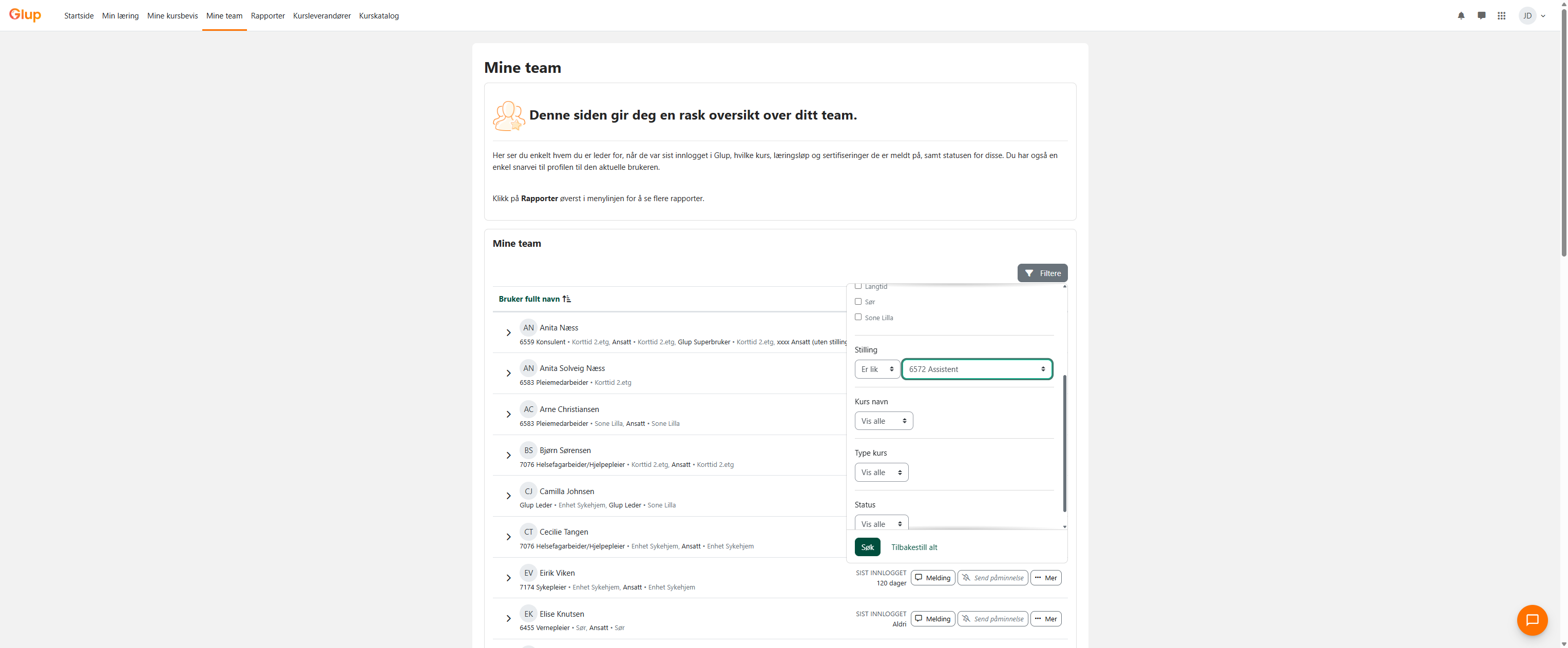Image resolution: width=1568 pixels, height=648 pixels.
Task: Open the notifications bell icon
Action: (1461, 16)
